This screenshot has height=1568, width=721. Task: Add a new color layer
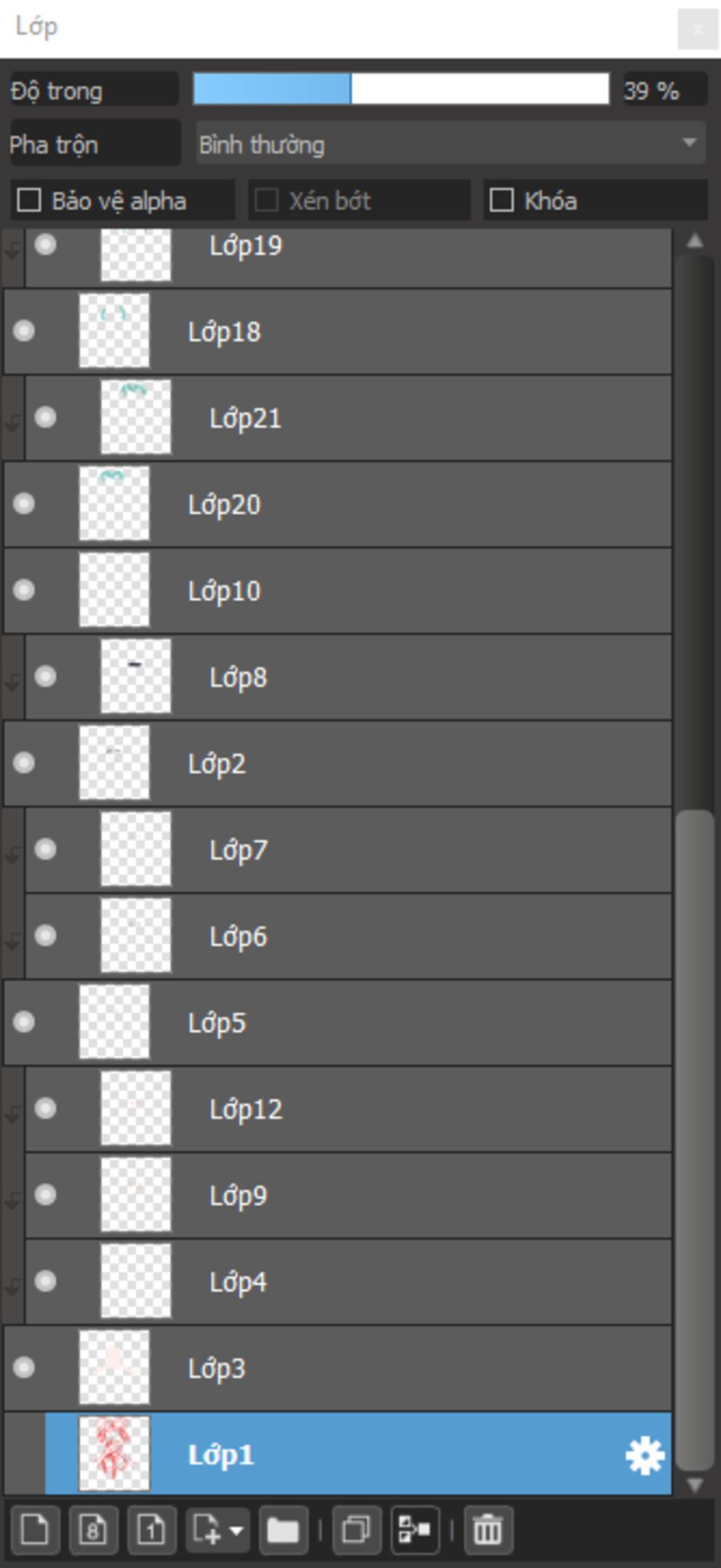[35, 1529]
